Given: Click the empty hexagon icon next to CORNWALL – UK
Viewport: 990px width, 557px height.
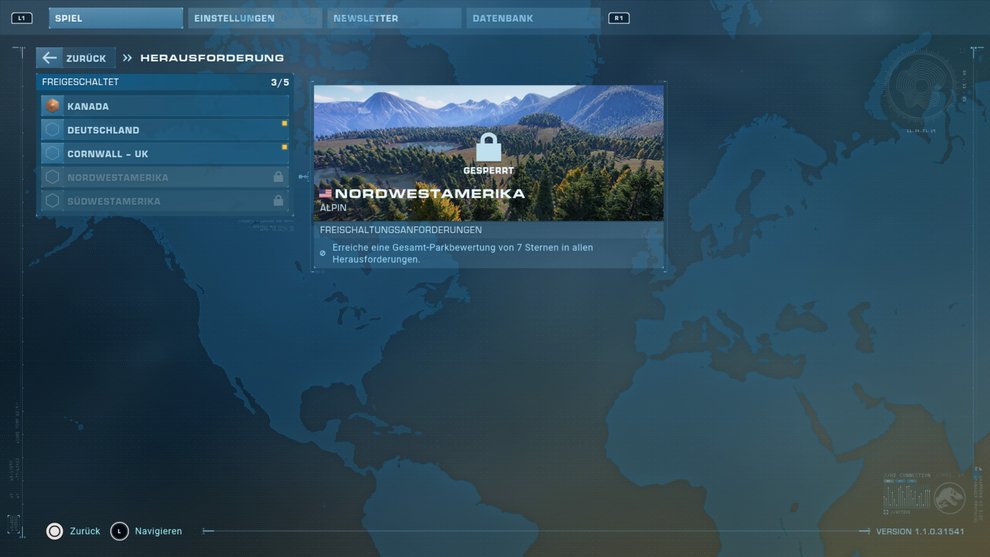Looking at the screenshot, I should pyautogui.click(x=52, y=153).
